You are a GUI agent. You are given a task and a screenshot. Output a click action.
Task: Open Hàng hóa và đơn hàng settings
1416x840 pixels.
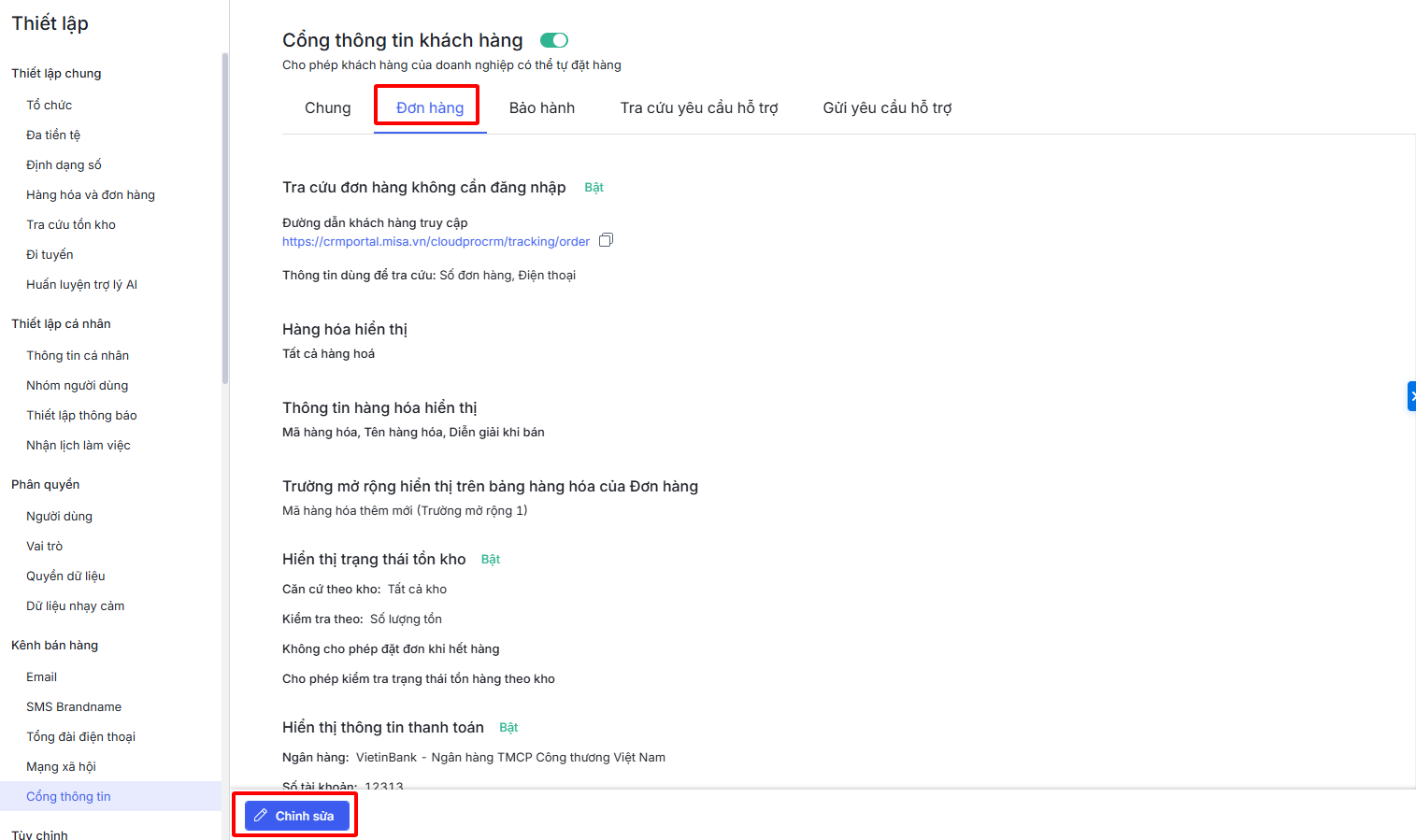point(91,194)
